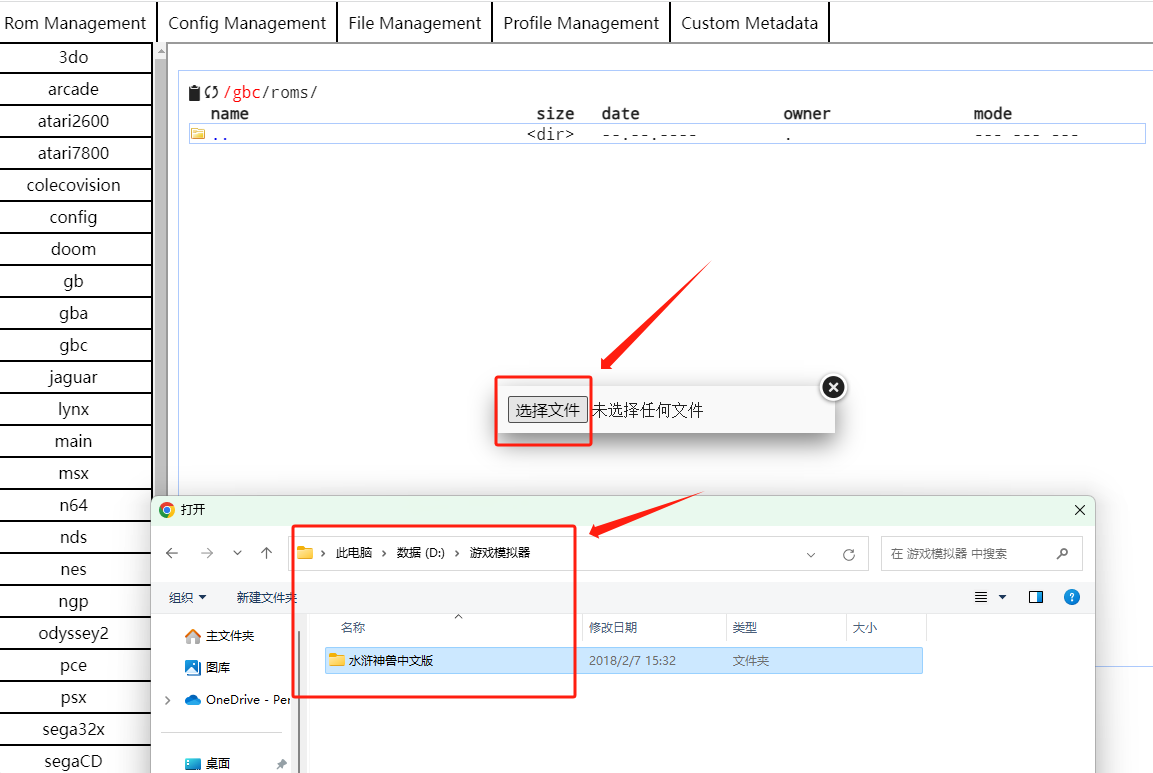Screen dimensions: 1153x773
Task: Open the File Management tab
Action: [415, 23]
